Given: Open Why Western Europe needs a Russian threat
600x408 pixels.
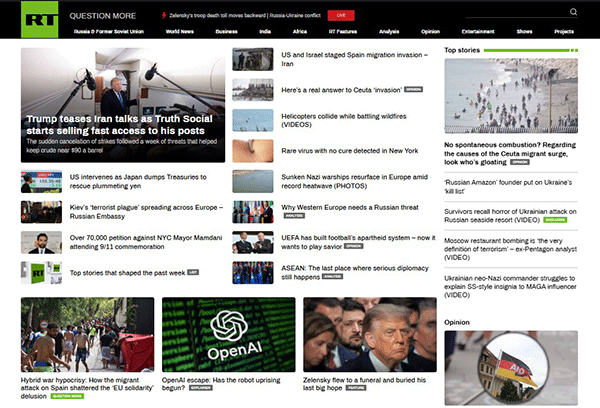Looking at the screenshot, I should (350, 207).
